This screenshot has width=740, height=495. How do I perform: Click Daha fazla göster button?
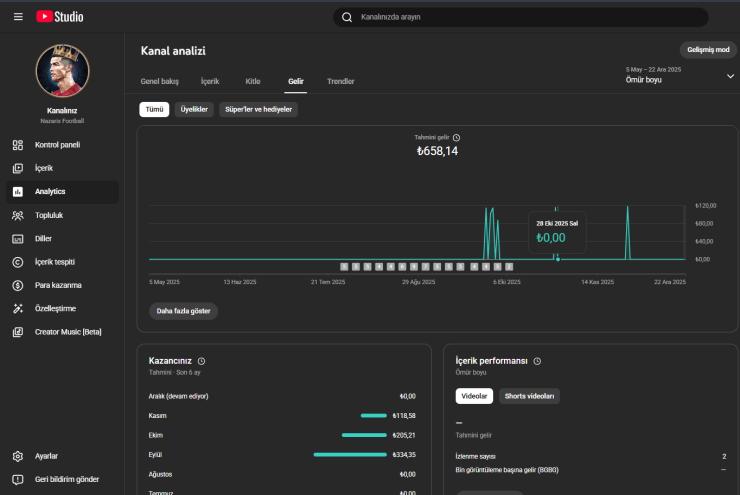(x=183, y=311)
